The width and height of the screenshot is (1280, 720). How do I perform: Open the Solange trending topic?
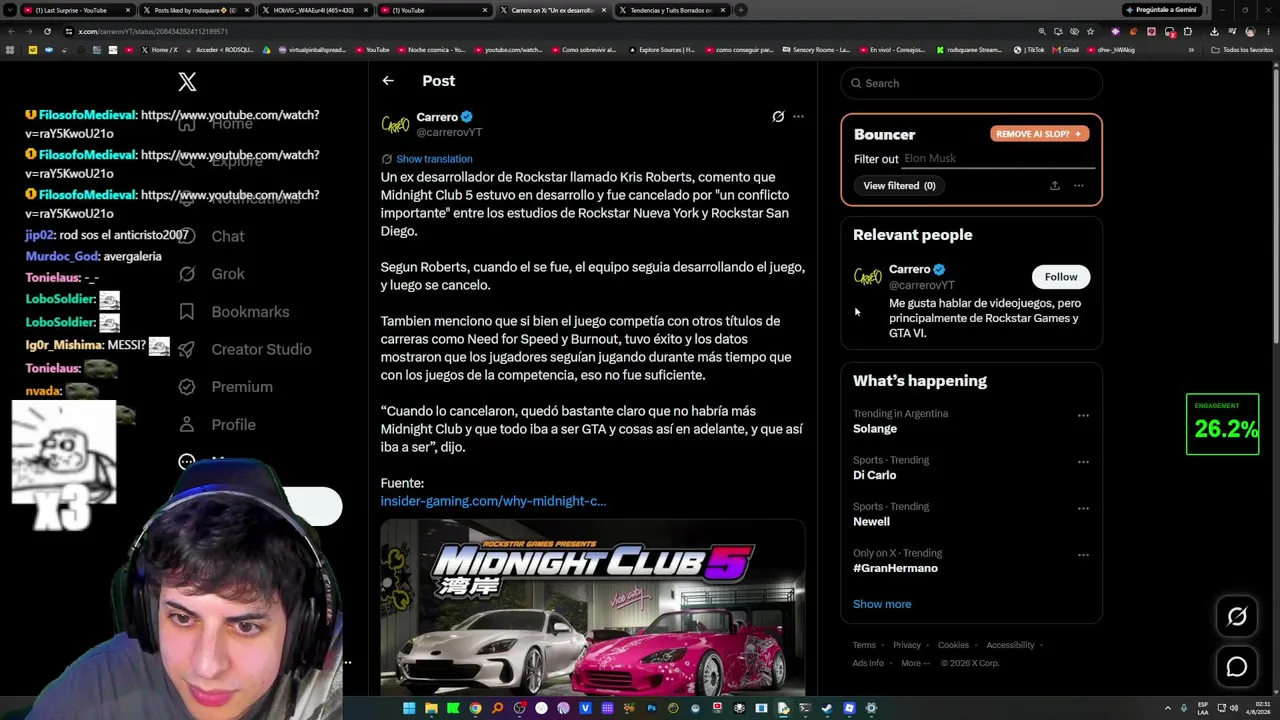point(875,429)
